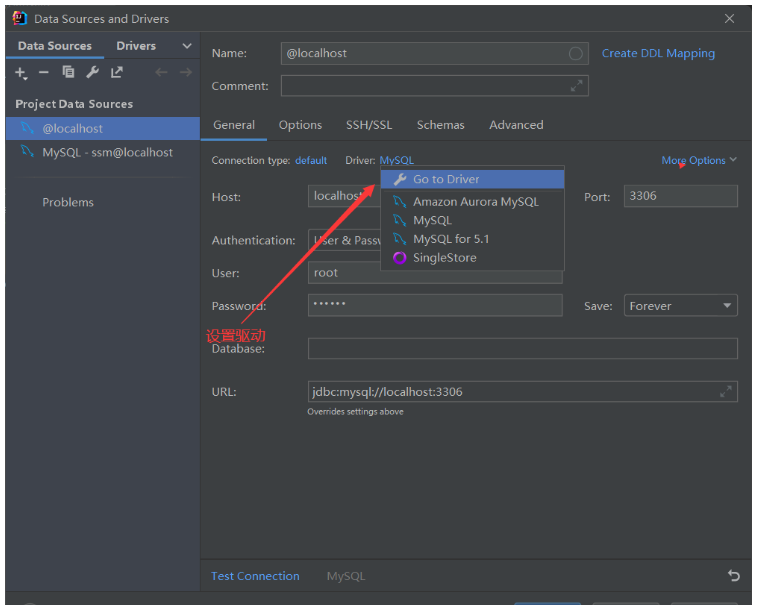This screenshot has width=757, height=605.
Task: Click the Create DDL Mapping link
Action: tap(658, 53)
